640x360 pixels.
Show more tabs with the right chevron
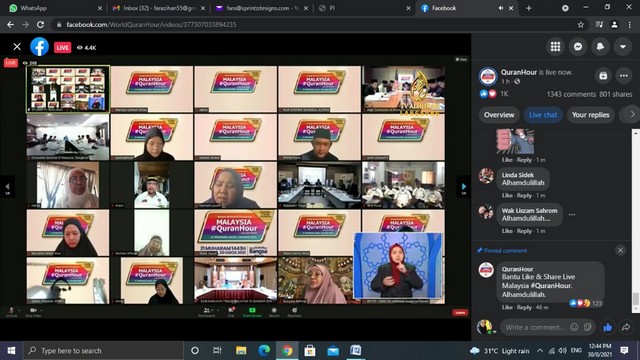[632, 115]
